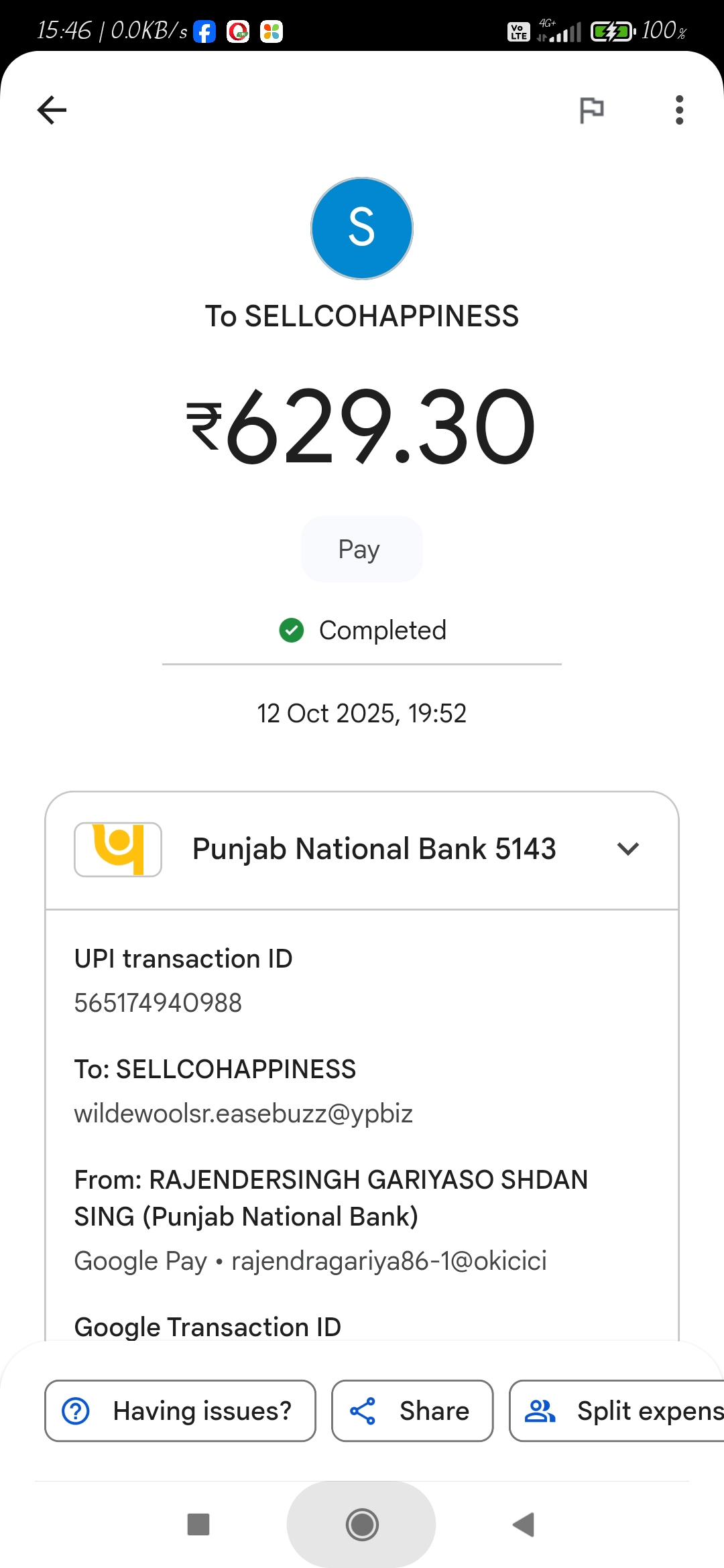Collapse the Punjab National Bank 5143 chevron
Screen dimensions: 724x1568
[x=628, y=849]
